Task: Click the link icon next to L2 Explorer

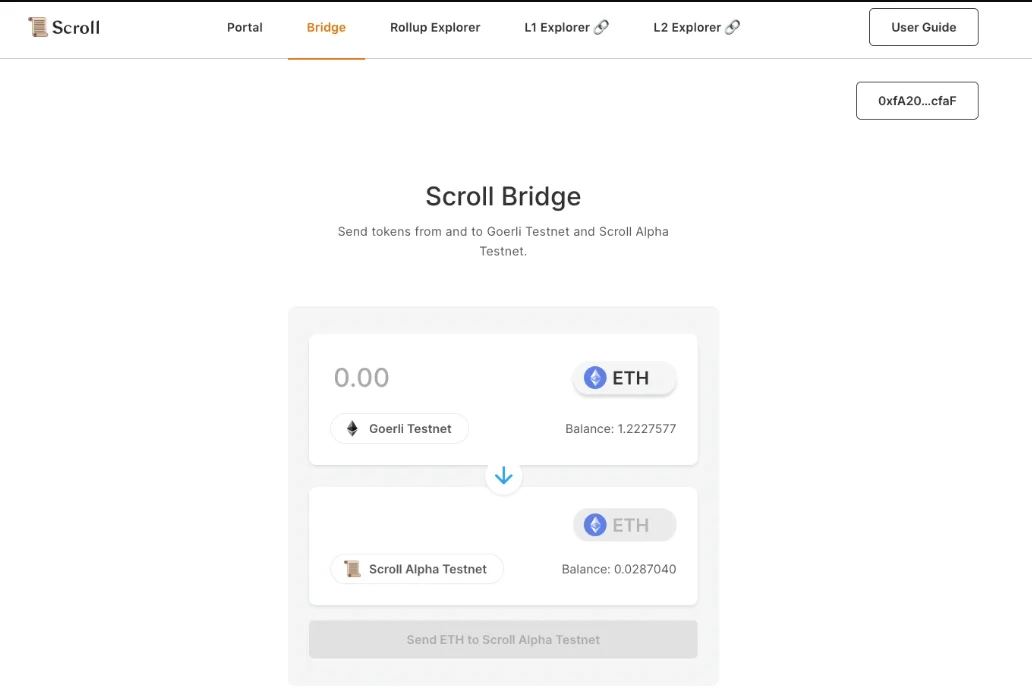Action: pos(732,28)
